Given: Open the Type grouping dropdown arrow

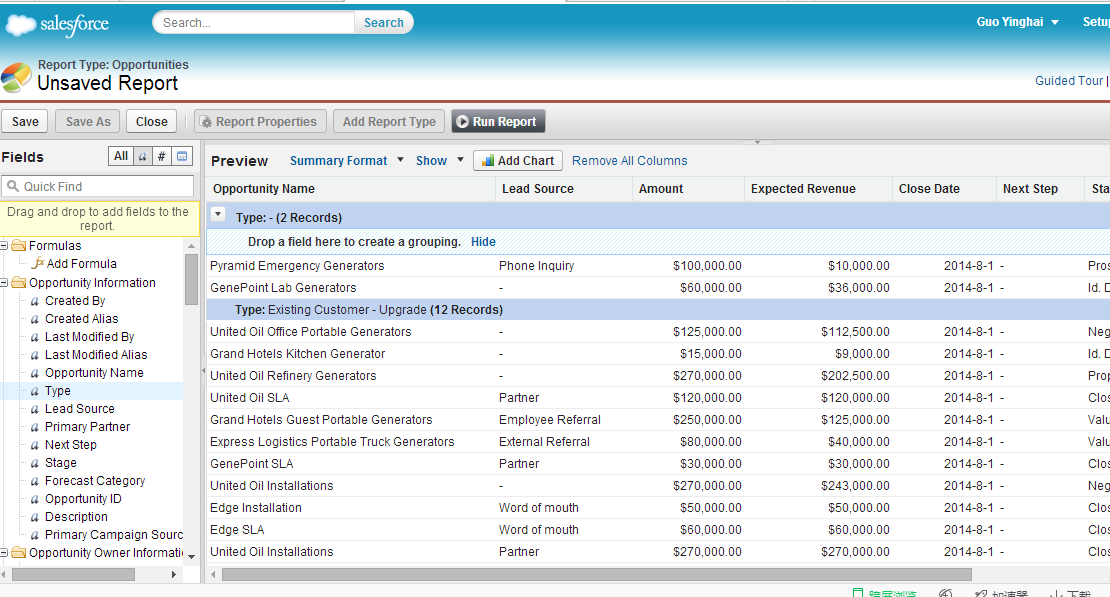Looking at the screenshot, I should coord(218,215).
